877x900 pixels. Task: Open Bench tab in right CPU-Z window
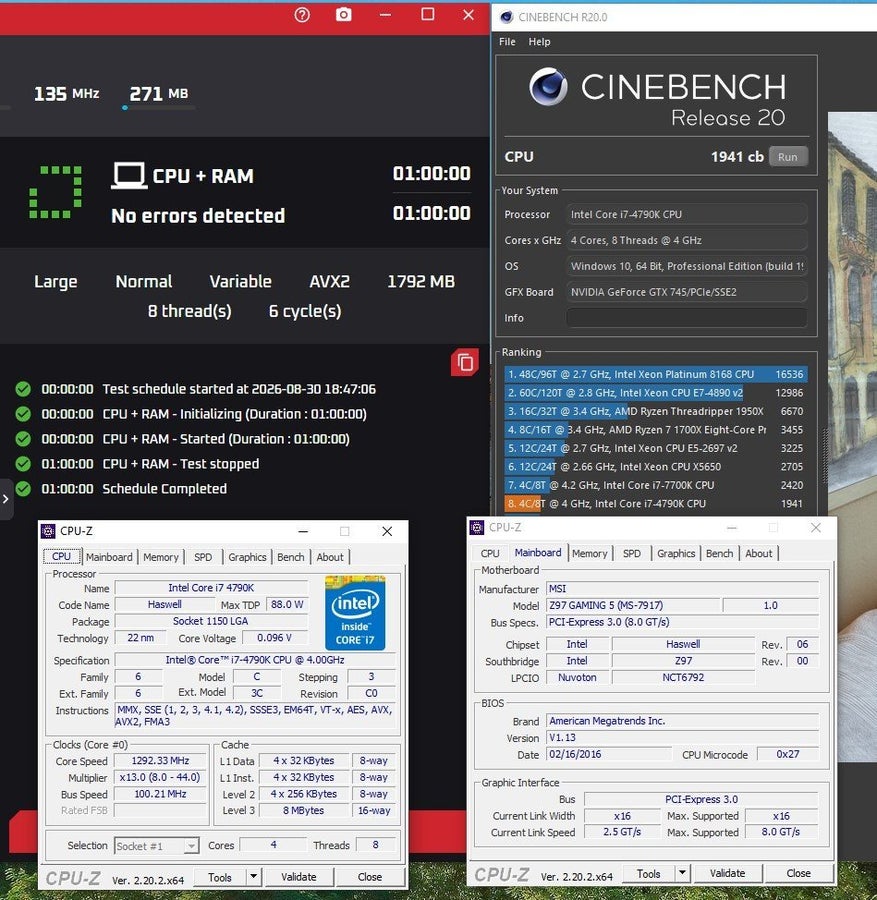(x=719, y=553)
